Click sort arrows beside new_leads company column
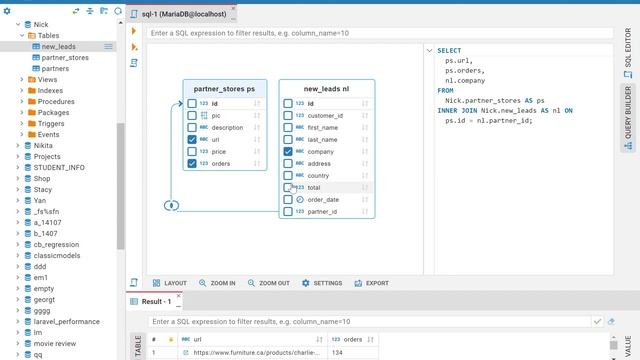 (365, 151)
